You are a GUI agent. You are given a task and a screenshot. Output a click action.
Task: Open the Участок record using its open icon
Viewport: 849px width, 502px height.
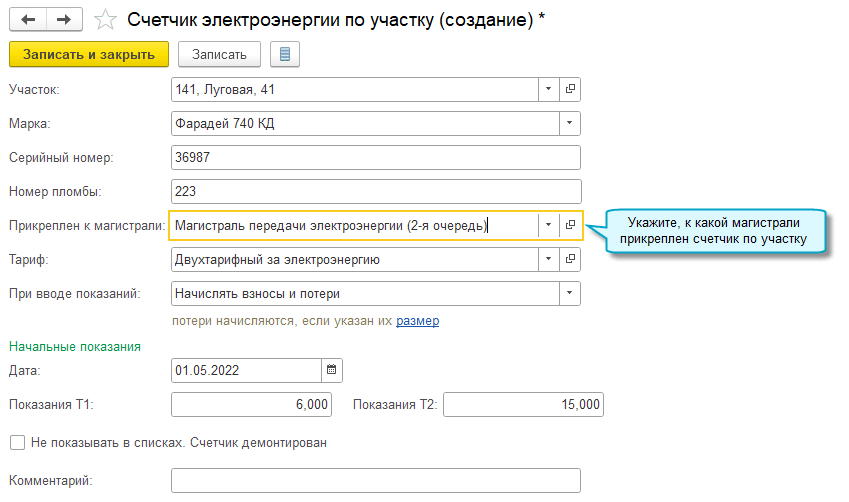570,90
